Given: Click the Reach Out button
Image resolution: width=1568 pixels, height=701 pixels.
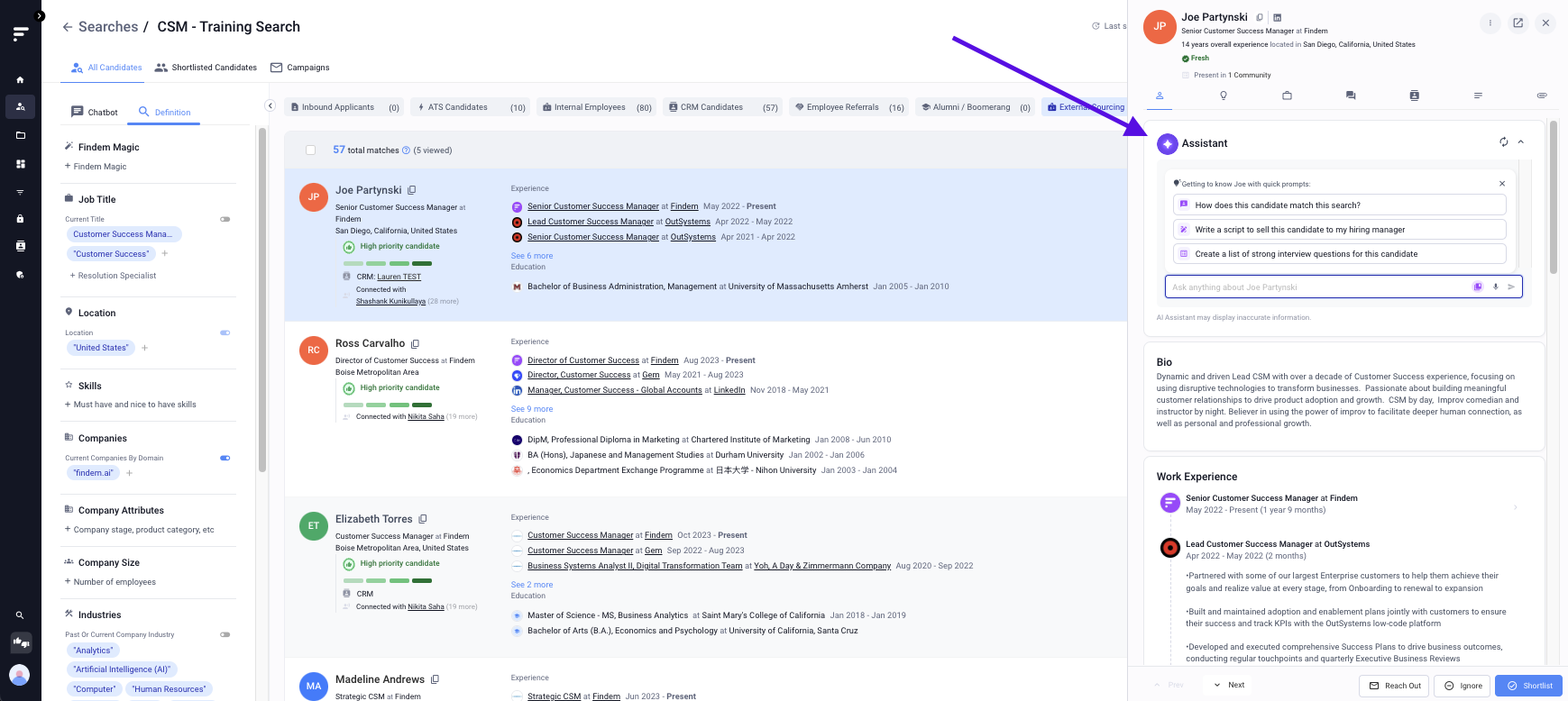Looking at the screenshot, I should point(1395,686).
